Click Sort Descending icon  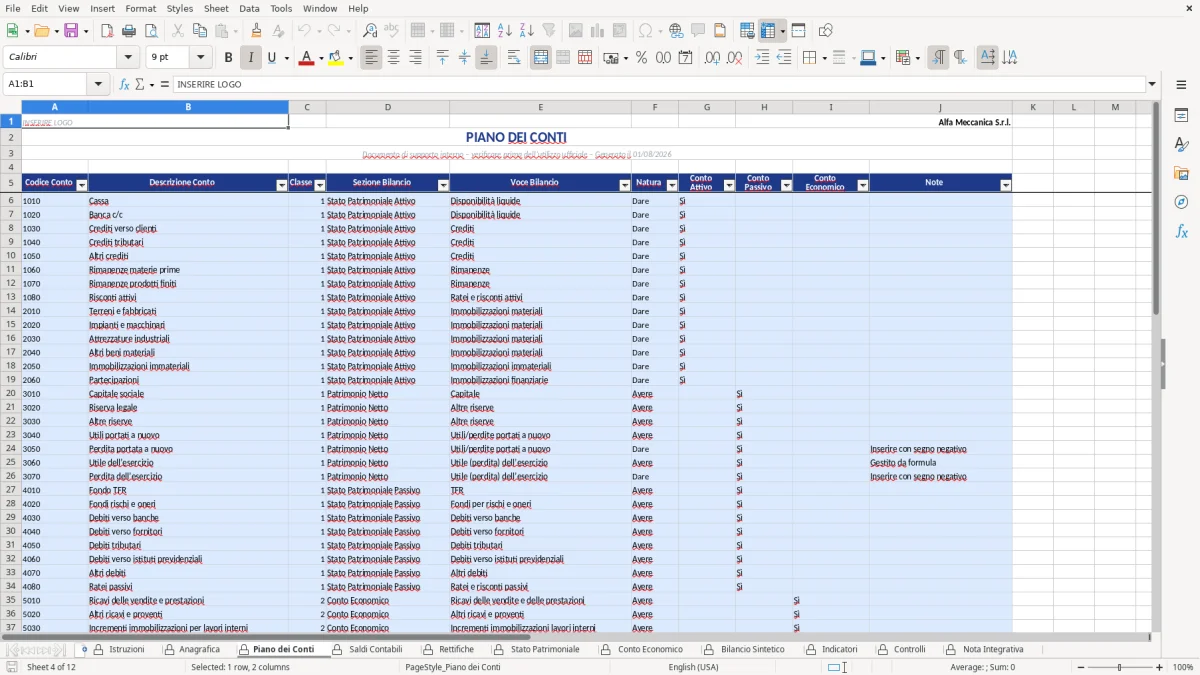click(x=527, y=31)
